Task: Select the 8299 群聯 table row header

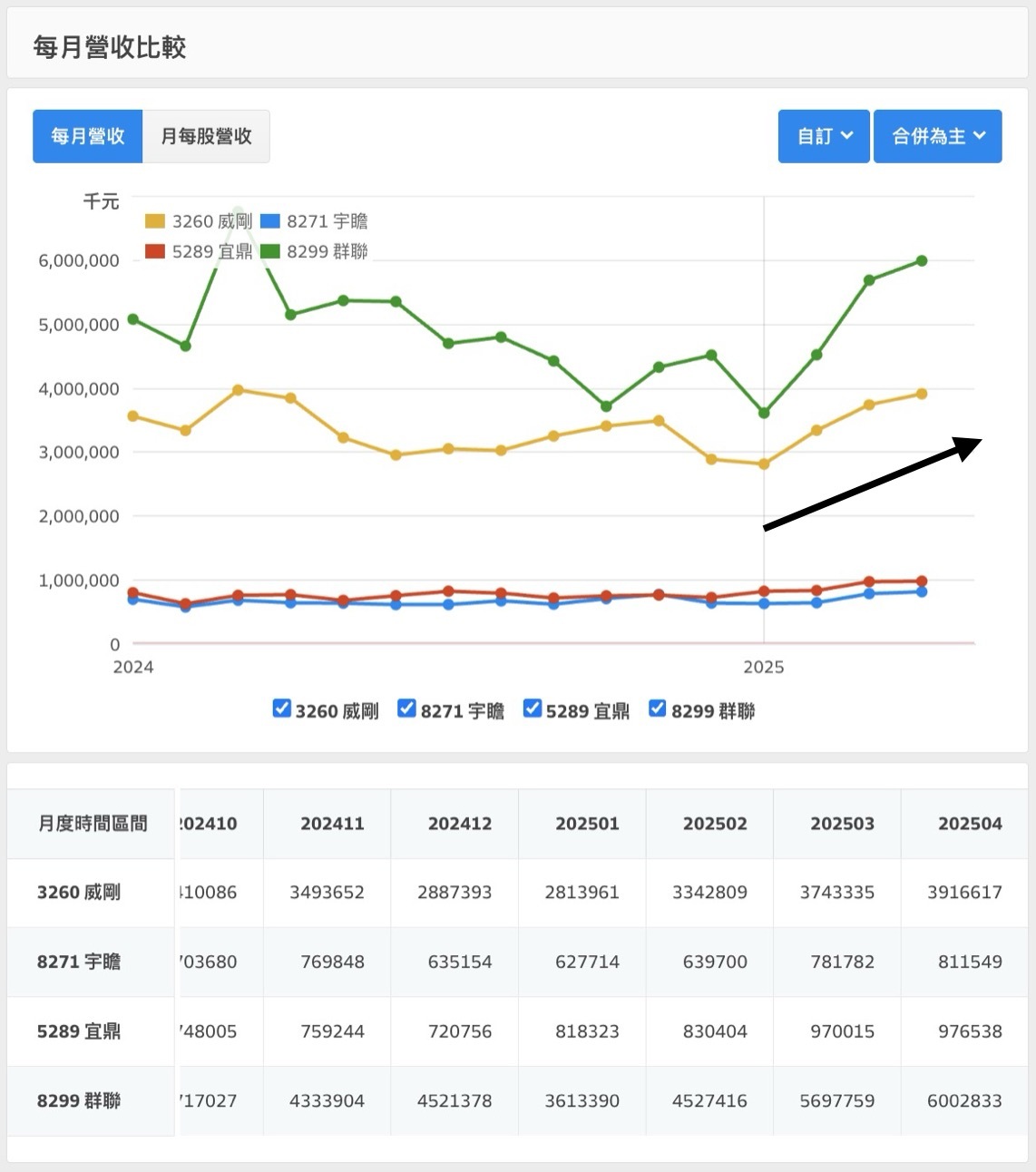Action: (79, 1101)
